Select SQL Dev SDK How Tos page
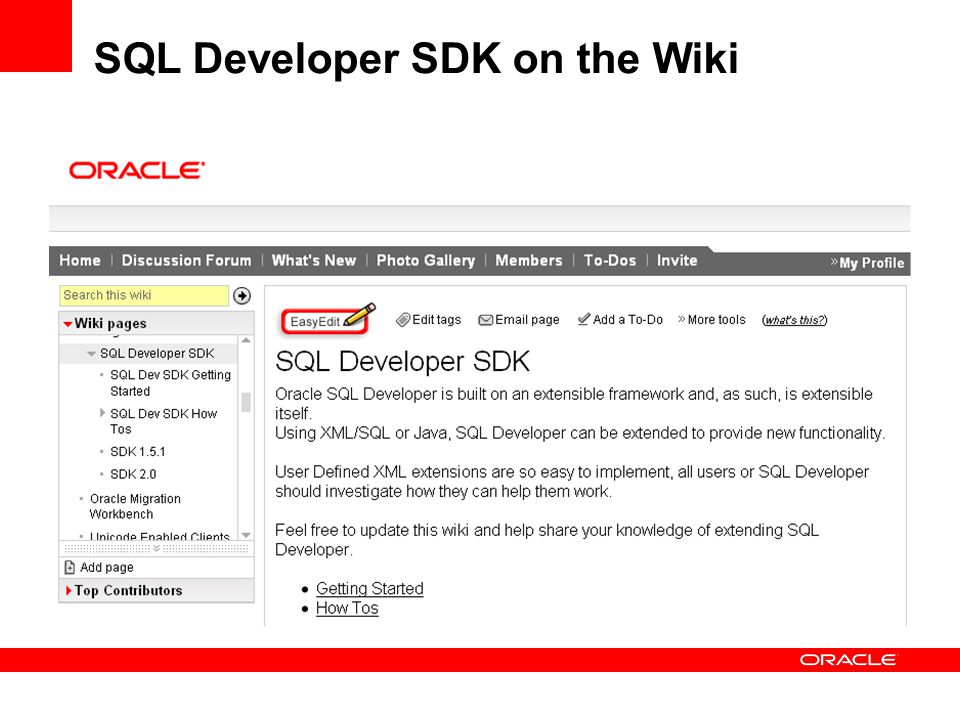960x720 pixels. click(163, 421)
